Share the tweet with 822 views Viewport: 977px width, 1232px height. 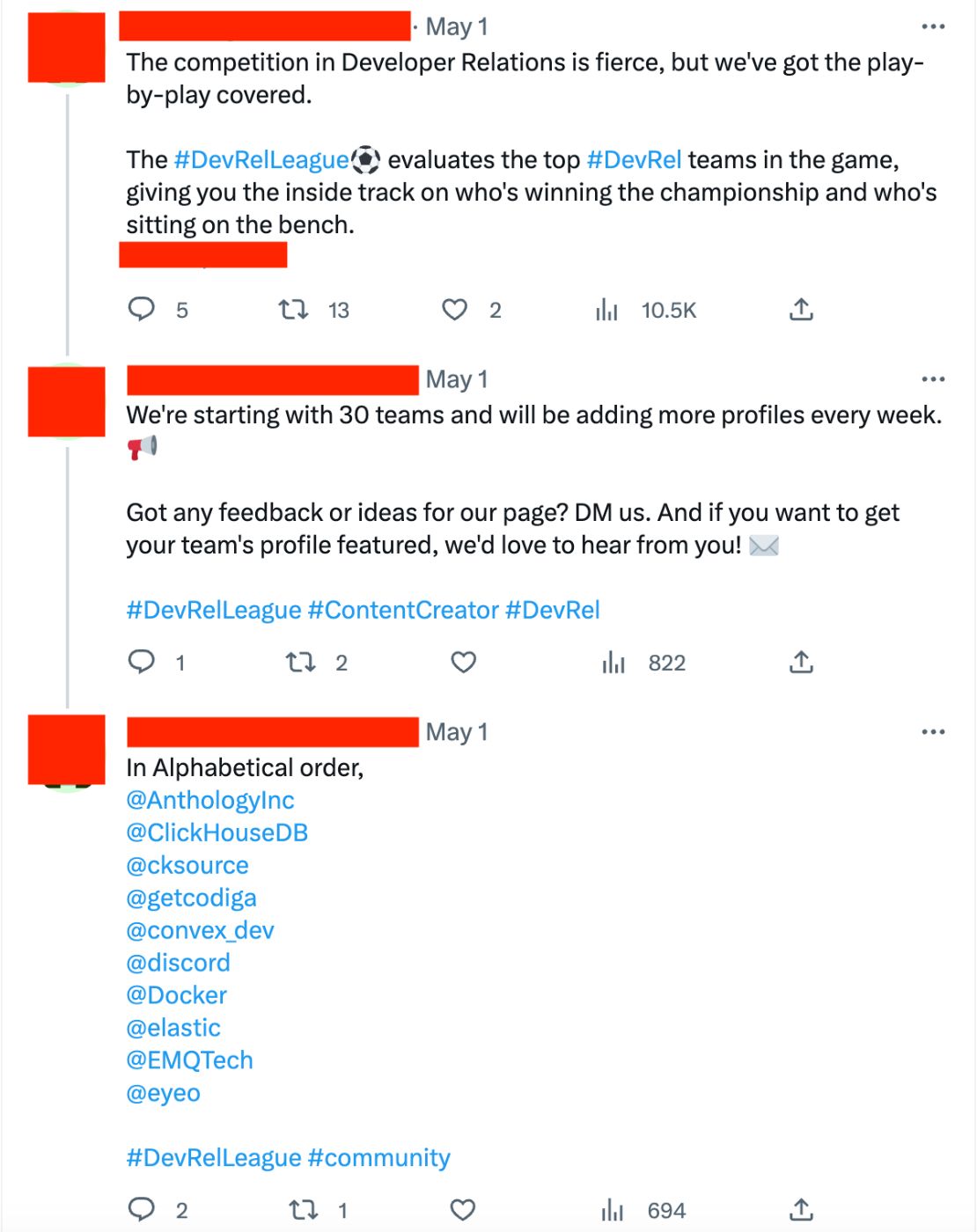[801, 662]
